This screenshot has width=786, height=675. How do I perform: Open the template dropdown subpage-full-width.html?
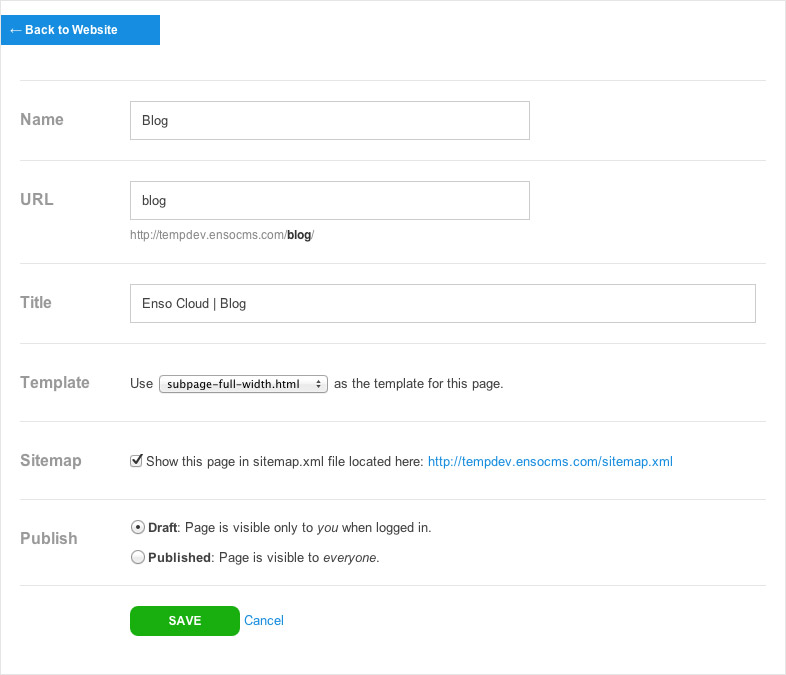pos(243,384)
